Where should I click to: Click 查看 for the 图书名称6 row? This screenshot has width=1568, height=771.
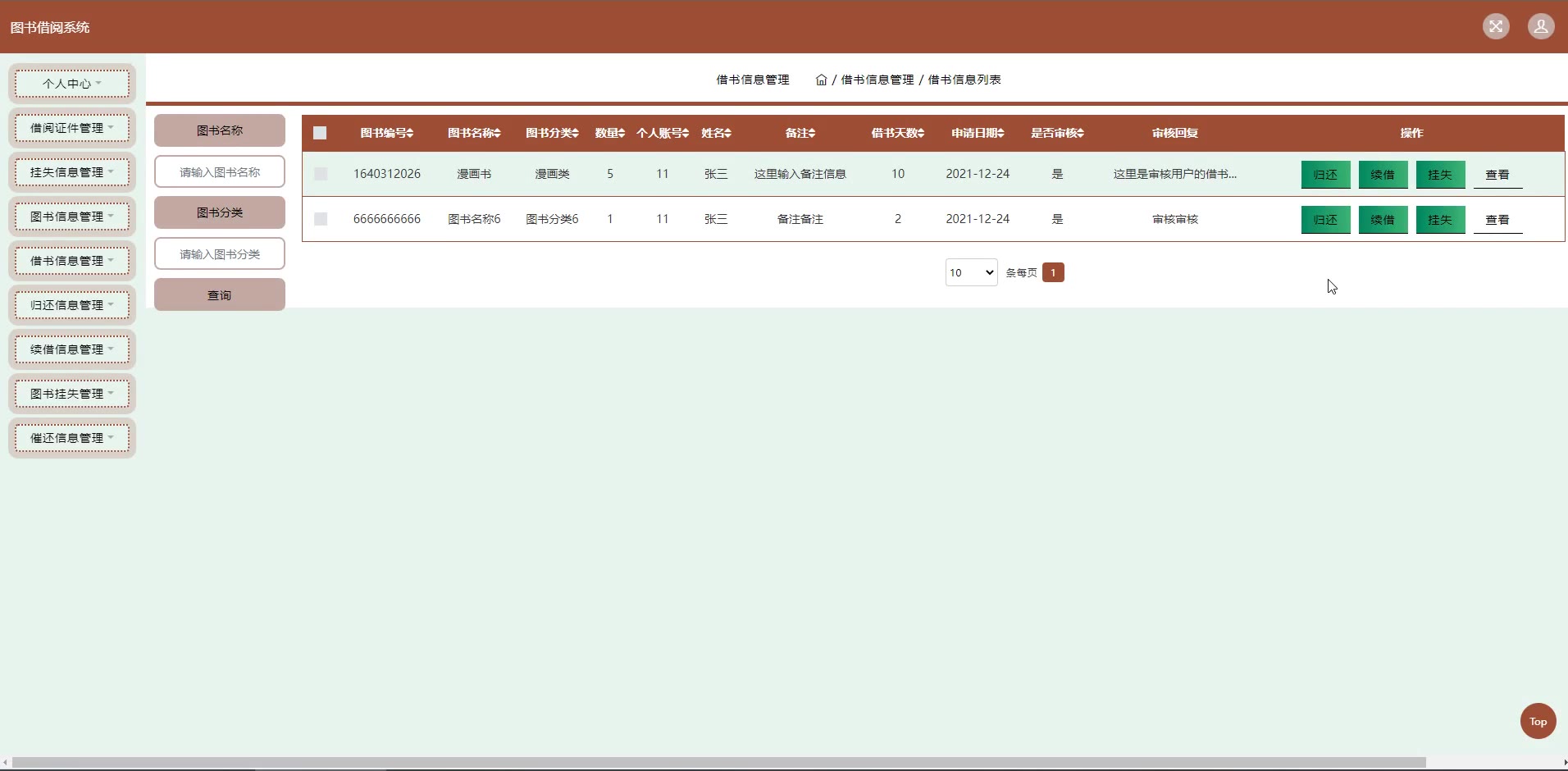pyautogui.click(x=1497, y=220)
